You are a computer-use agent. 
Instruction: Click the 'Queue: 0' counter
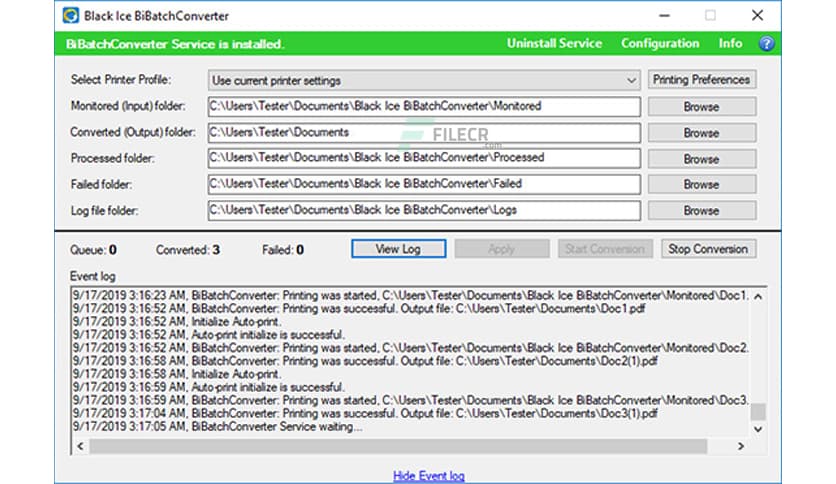93,250
